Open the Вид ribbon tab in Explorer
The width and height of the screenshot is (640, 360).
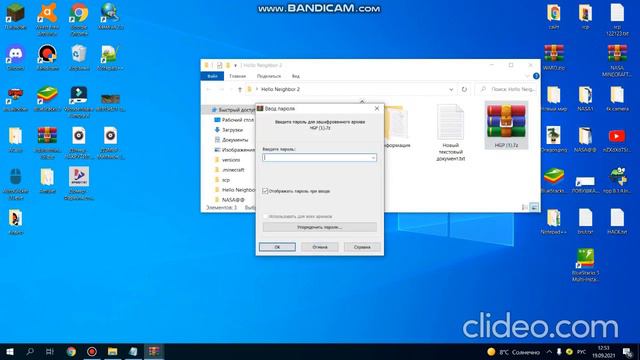[x=296, y=76]
